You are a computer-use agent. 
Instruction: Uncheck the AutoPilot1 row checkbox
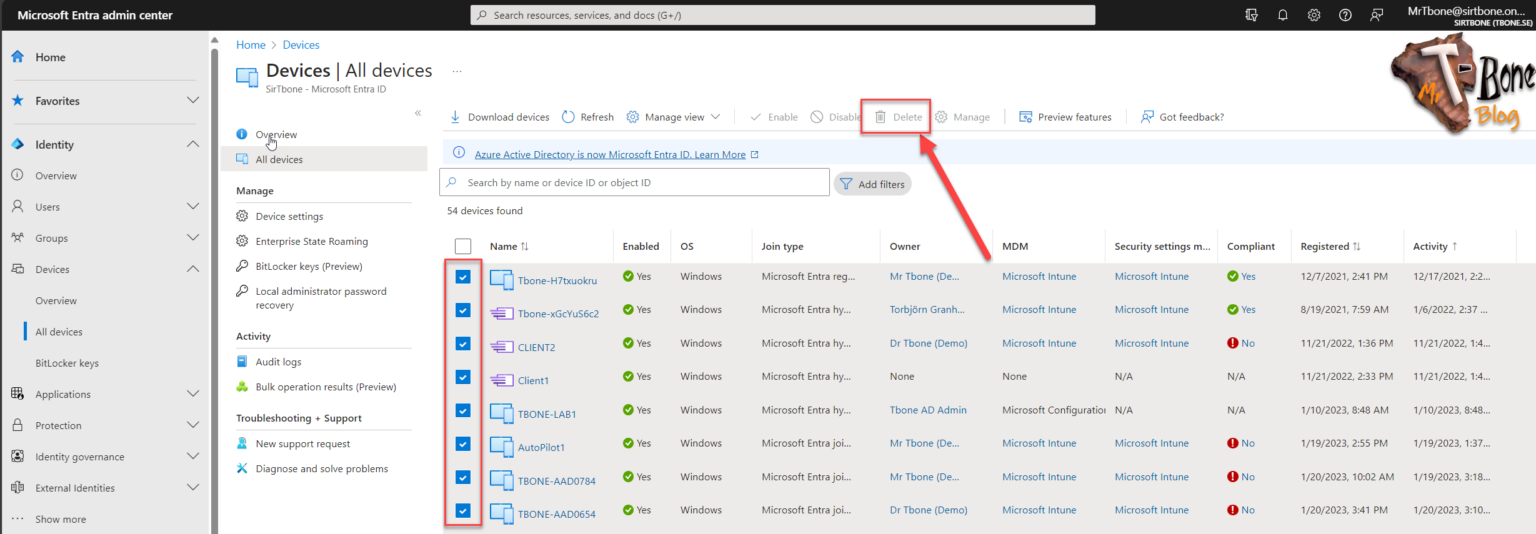point(463,444)
